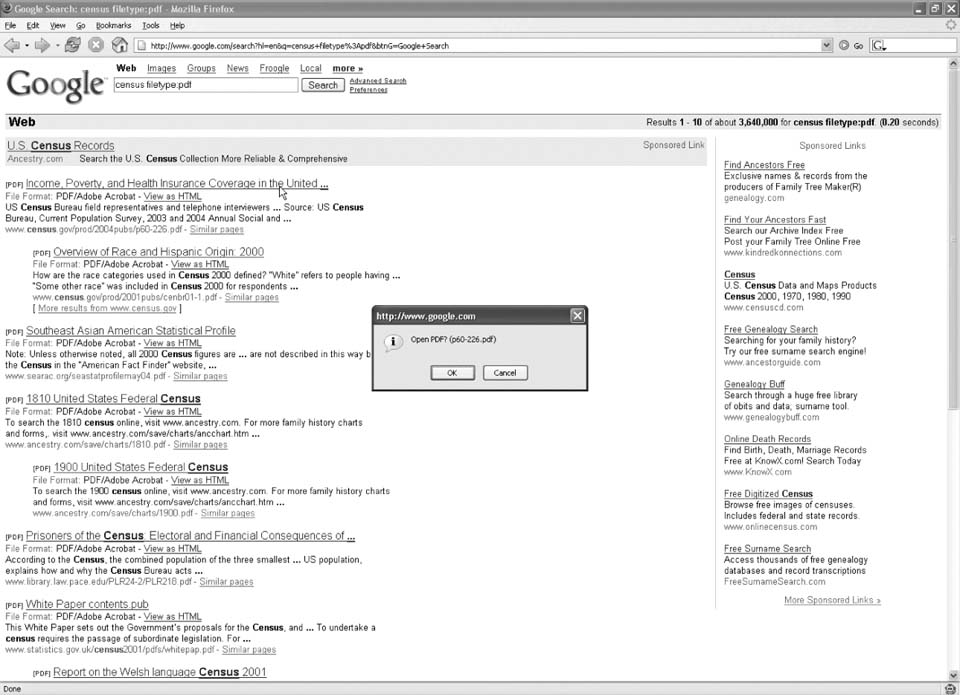Open the Bookmarks menu

[x=113, y=25]
